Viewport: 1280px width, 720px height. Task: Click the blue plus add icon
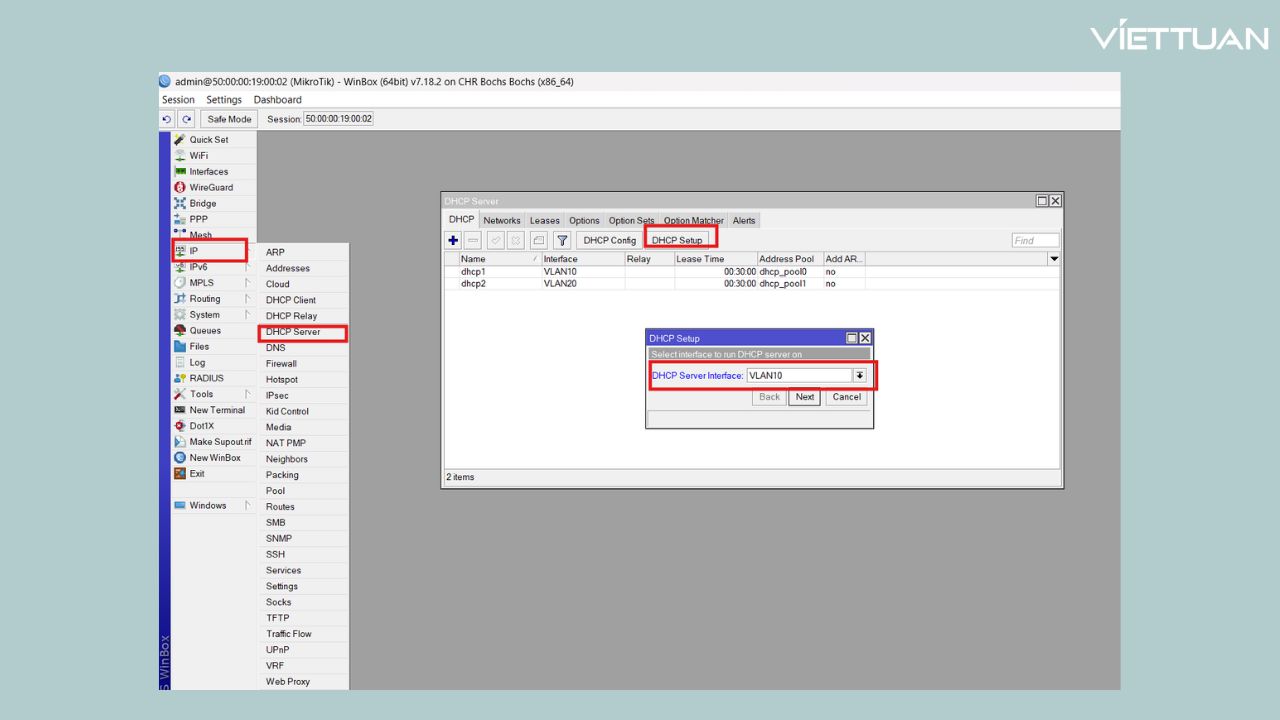(453, 240)
